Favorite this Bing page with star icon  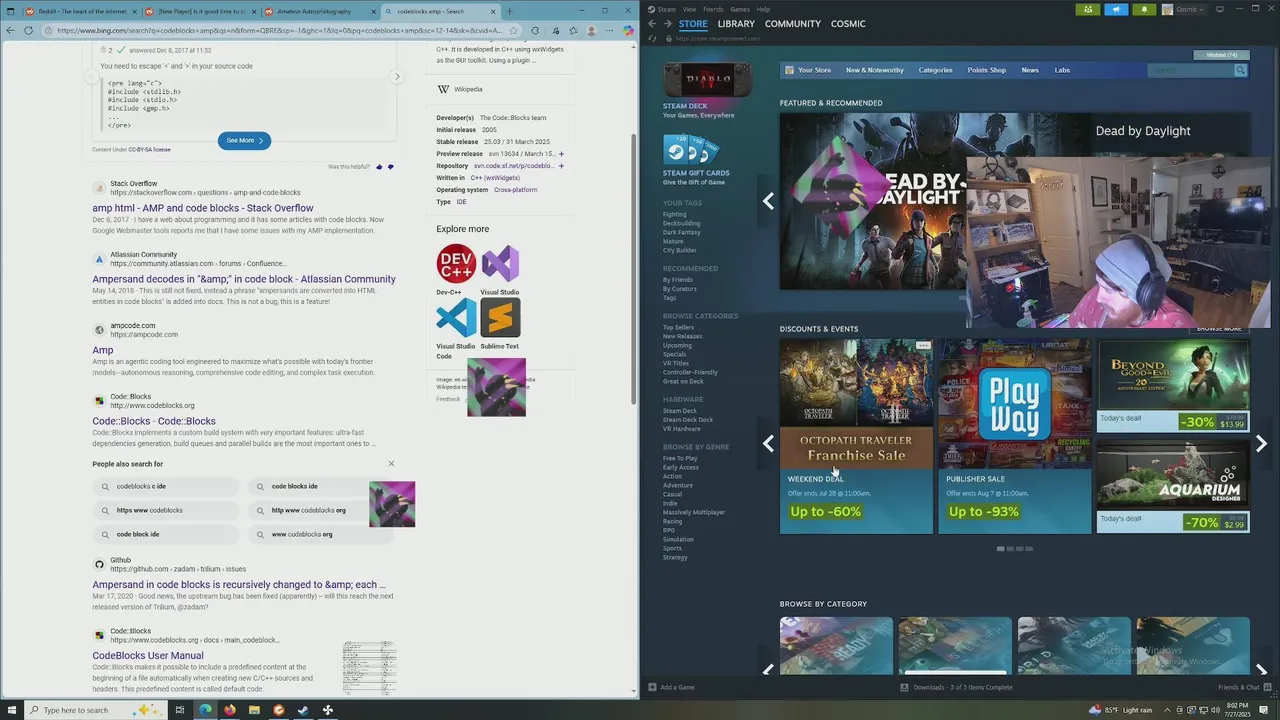tap(513, 31)
